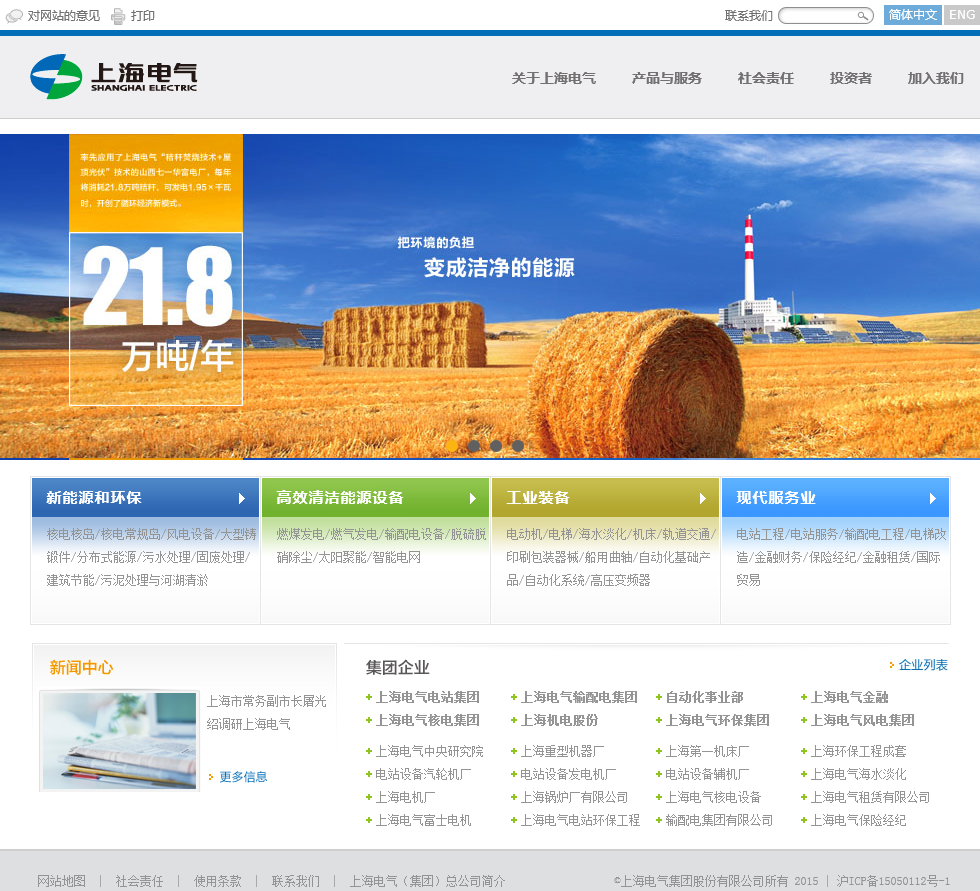
Task: Expand arrow on 高效清洁能源设备 header
Action: coord(472,498)
